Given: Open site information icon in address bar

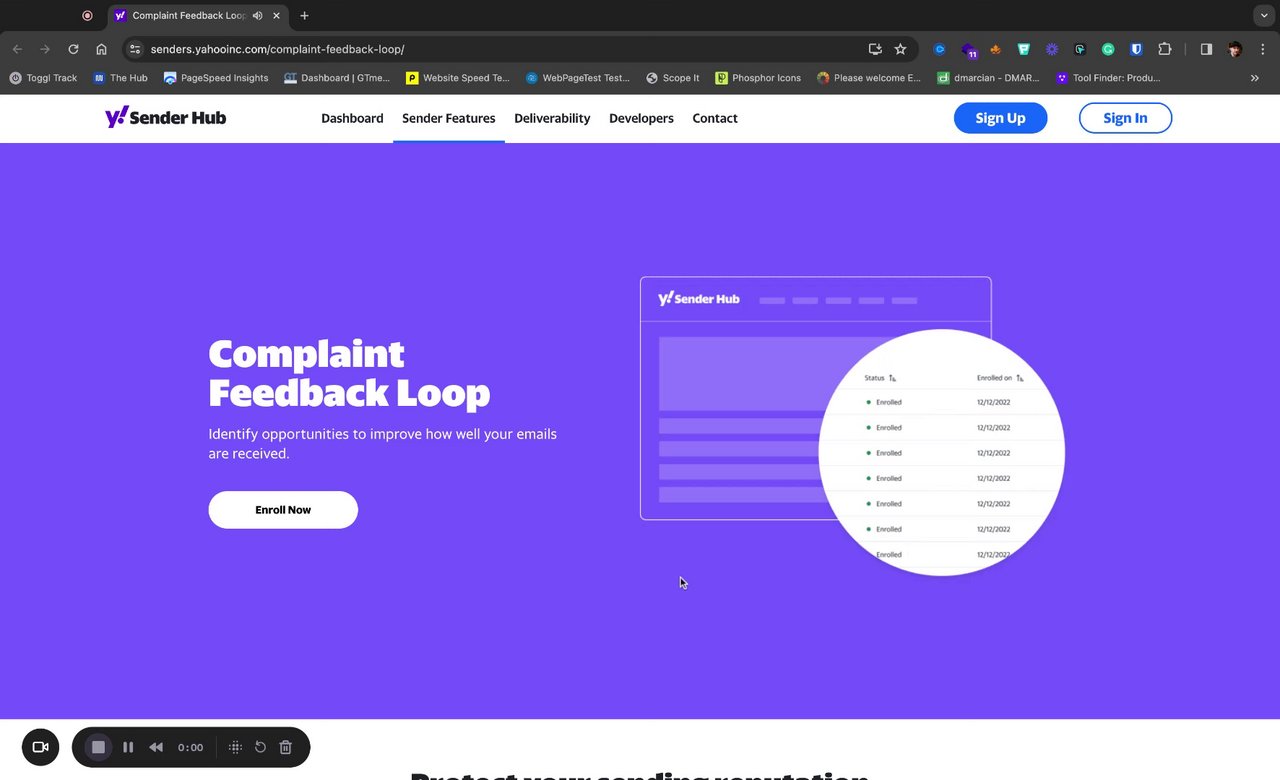Looking at the screenshot, I should (136, 49).
